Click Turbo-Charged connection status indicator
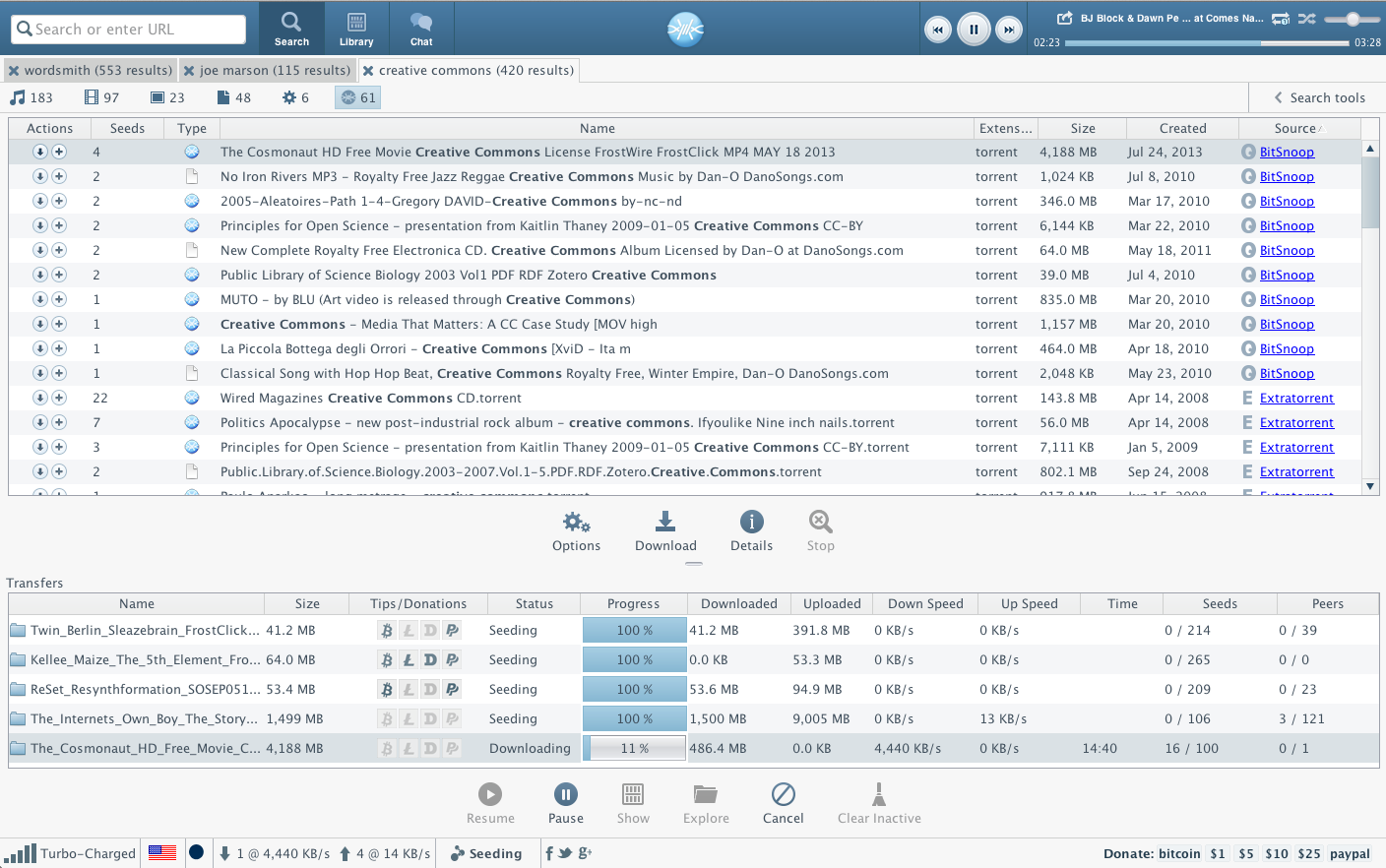The image size is (1386, 868). pyautogui.click(x=69, y=853)
